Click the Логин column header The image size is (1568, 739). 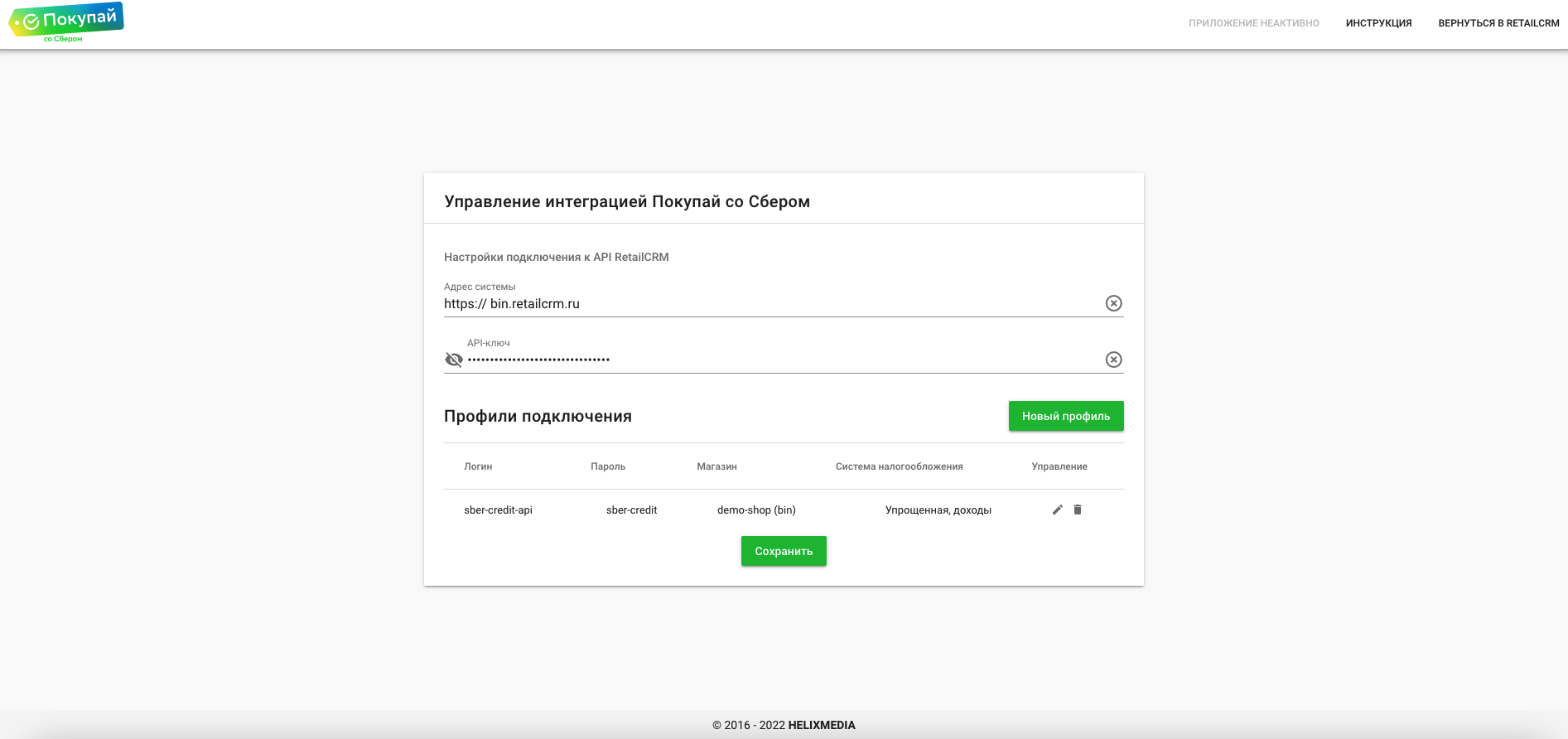click(x=478, y=466)
